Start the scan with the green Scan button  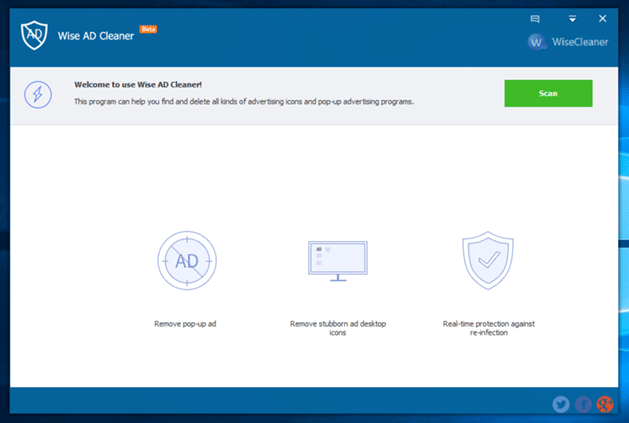pos(548,93)
